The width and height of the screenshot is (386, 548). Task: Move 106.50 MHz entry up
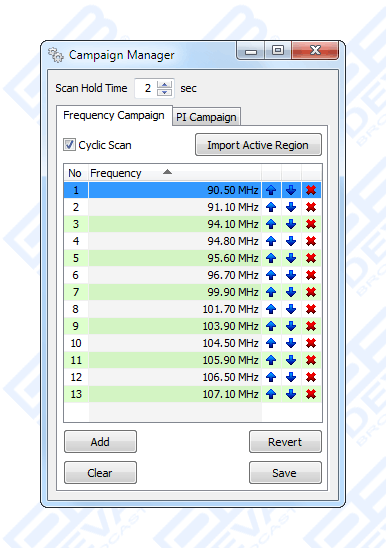271,377
